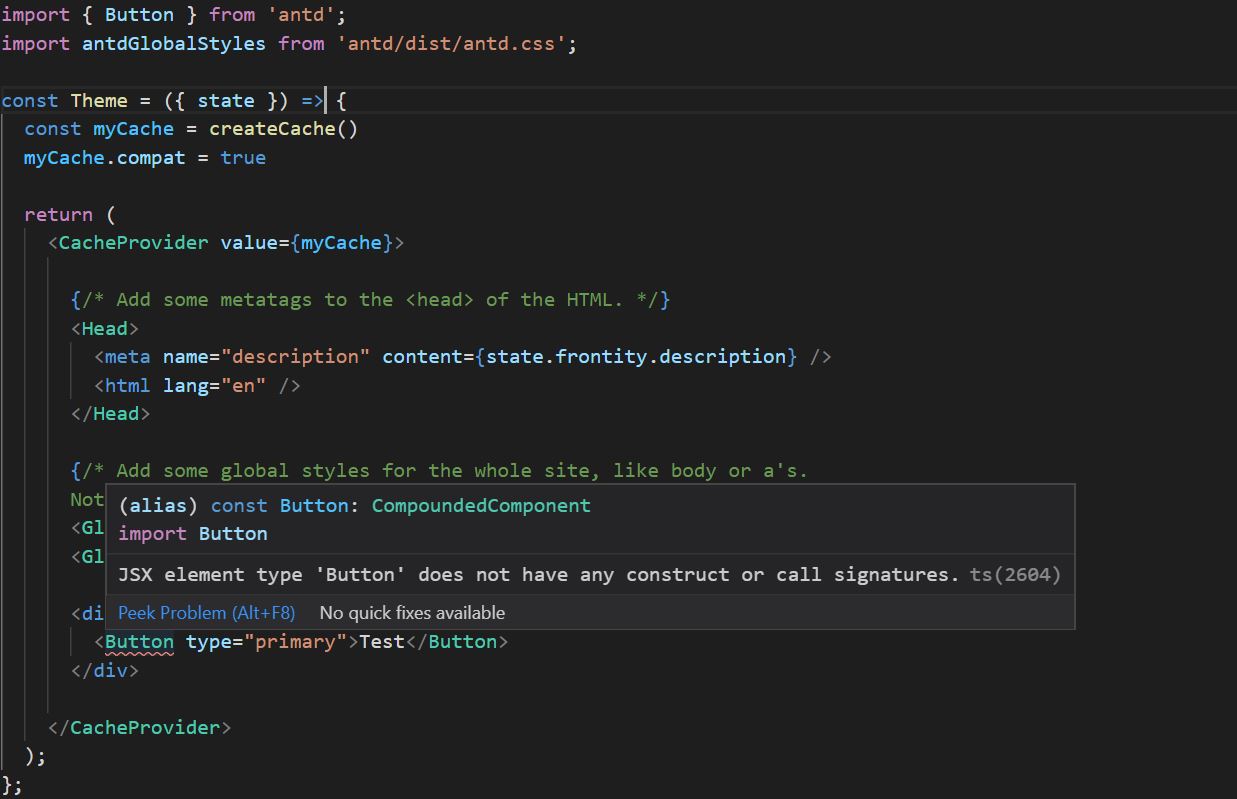Click the 'No quick fixes available' text

point(412,612)
